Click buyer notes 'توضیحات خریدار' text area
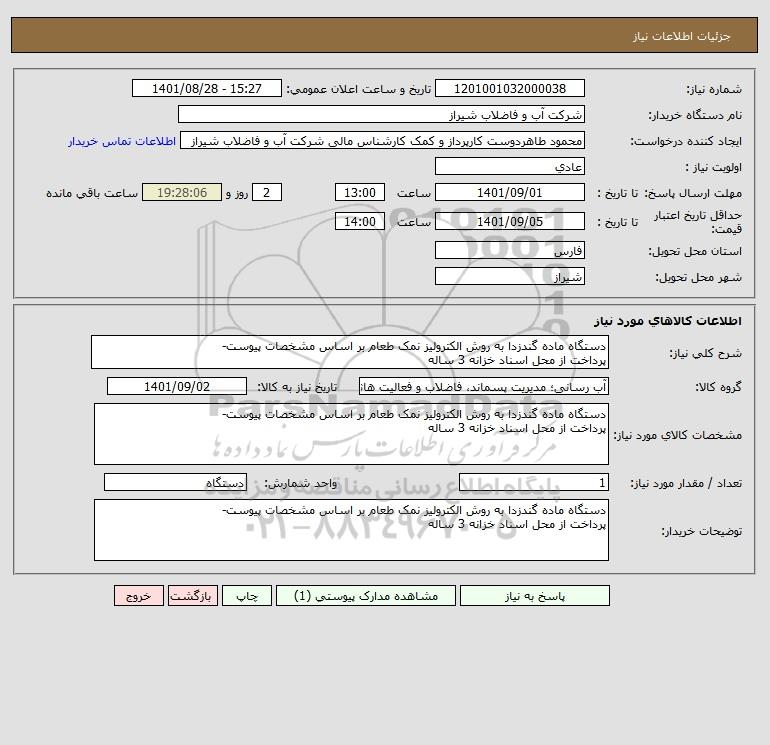Image resolution: width=770 pixels, height=745 pixels. [x=351, y=530]
